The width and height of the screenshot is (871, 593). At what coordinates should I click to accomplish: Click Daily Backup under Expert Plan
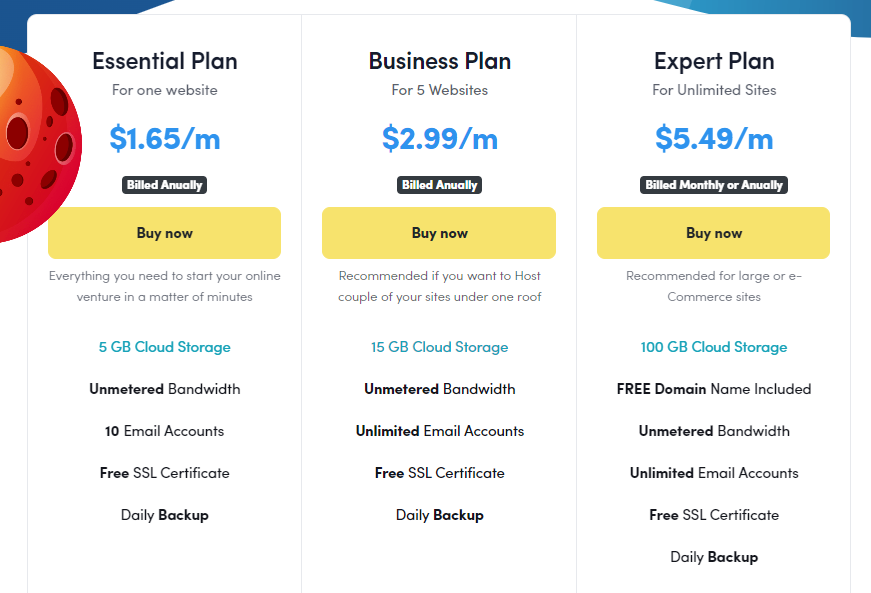714,557
